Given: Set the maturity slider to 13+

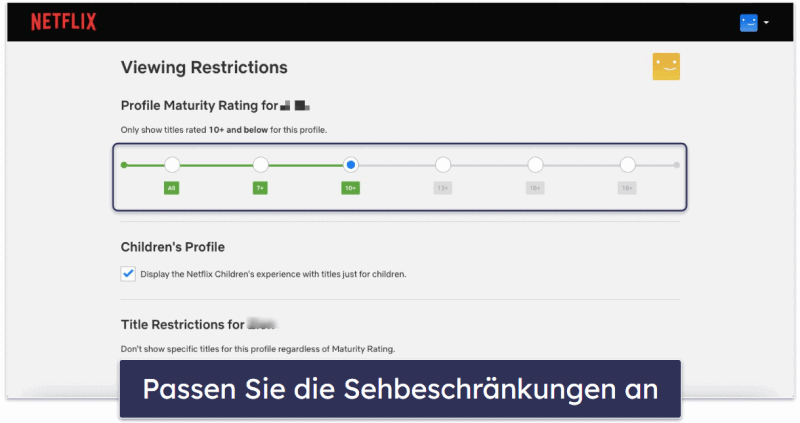Looking at the screenshot, I should (x=443, y=165).
